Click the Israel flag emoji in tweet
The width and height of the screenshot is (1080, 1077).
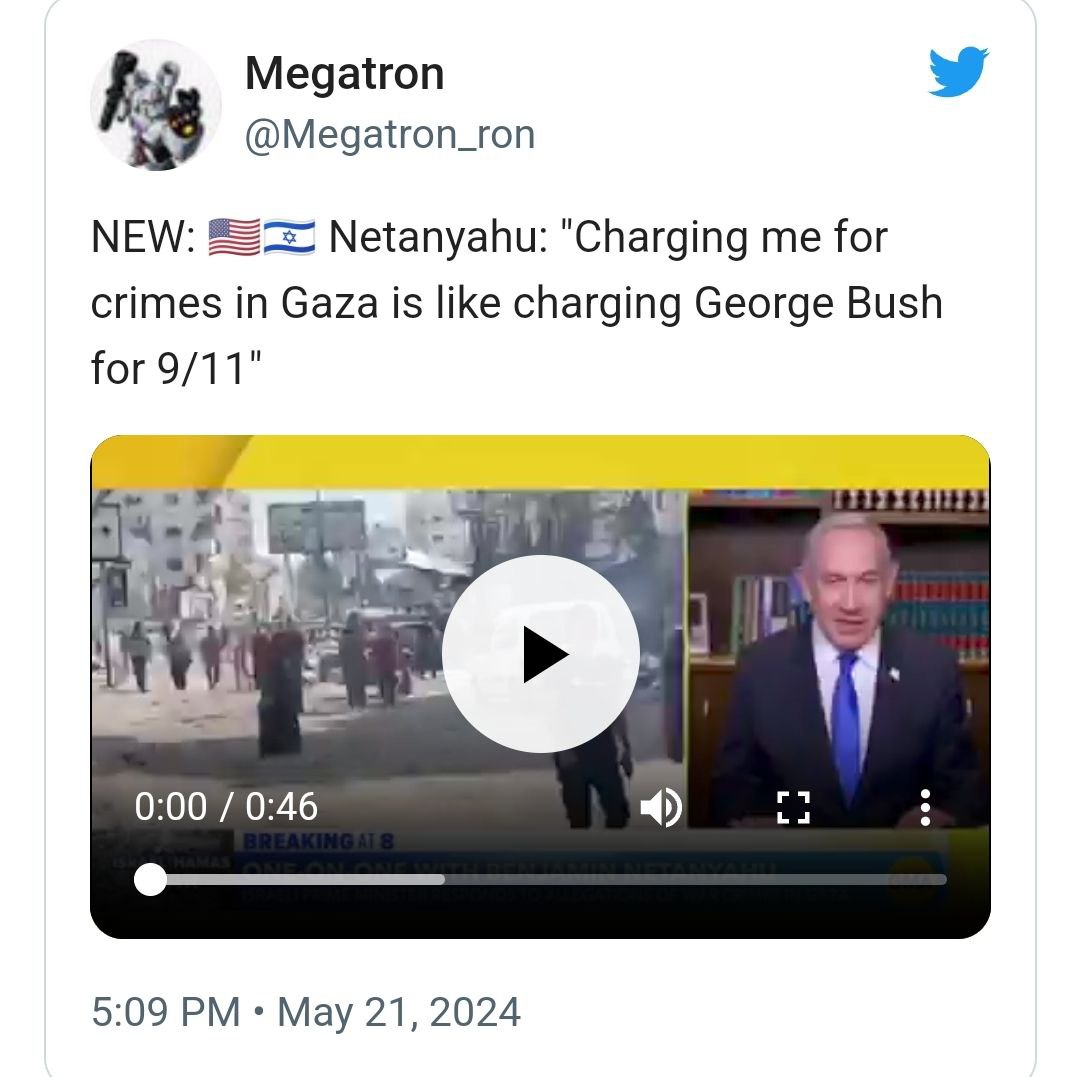289,237
